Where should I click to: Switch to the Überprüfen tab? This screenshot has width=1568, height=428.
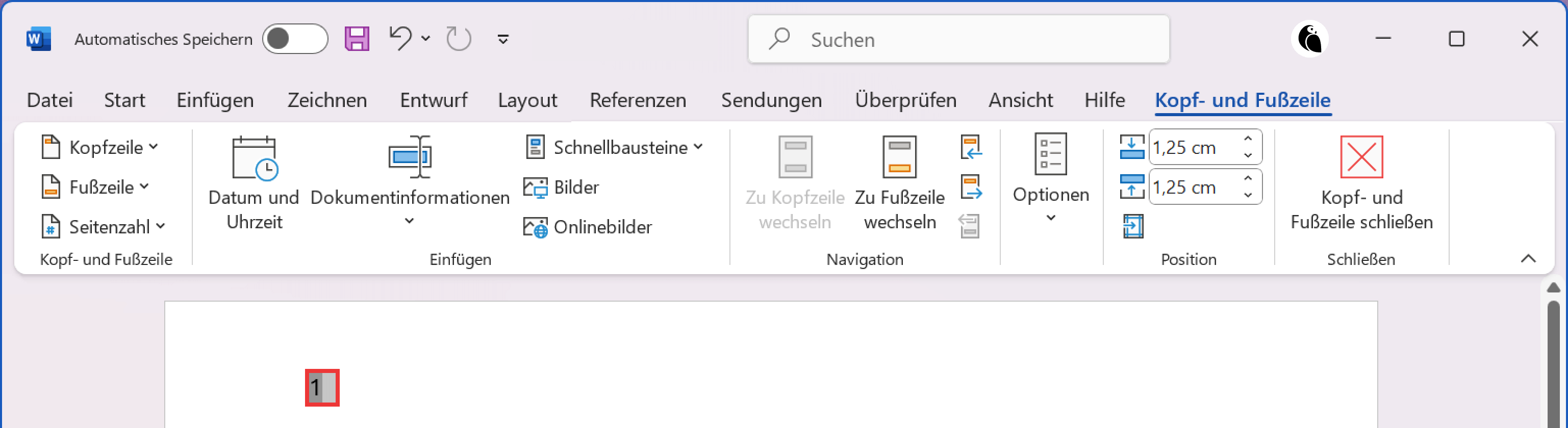(x=906, y=100)
